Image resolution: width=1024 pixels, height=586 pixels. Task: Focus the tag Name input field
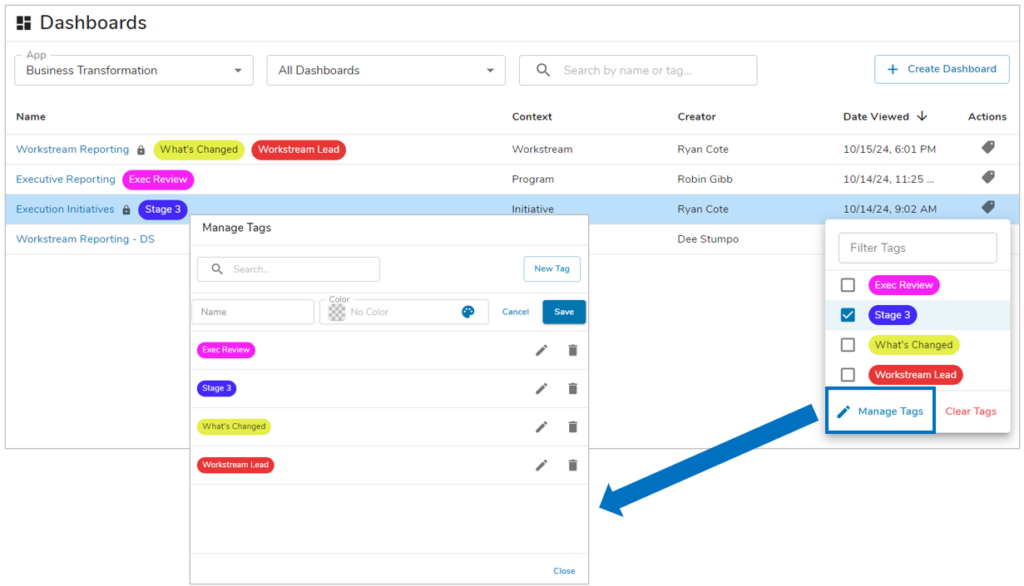coord(253,312)
